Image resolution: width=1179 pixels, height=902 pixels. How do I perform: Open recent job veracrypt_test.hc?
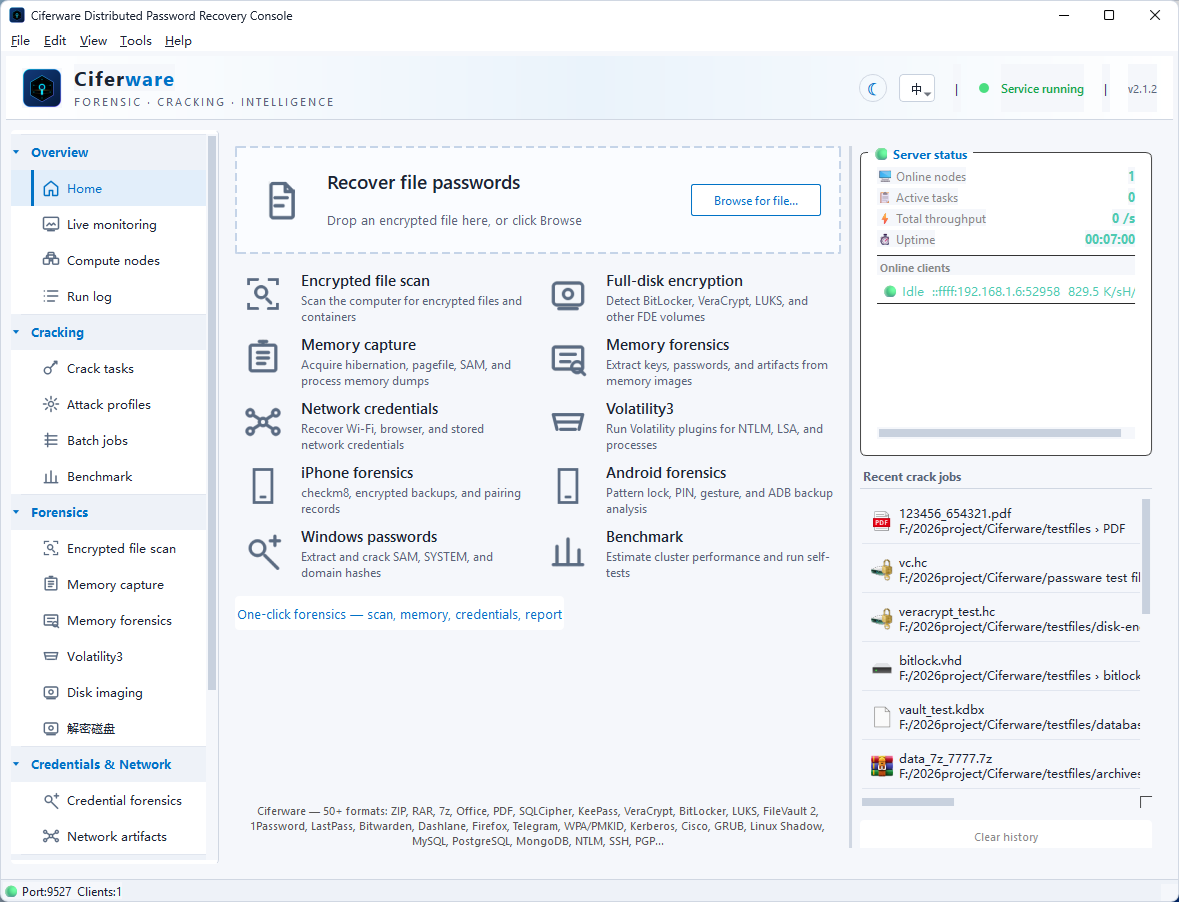click(x=1001, y=619)
